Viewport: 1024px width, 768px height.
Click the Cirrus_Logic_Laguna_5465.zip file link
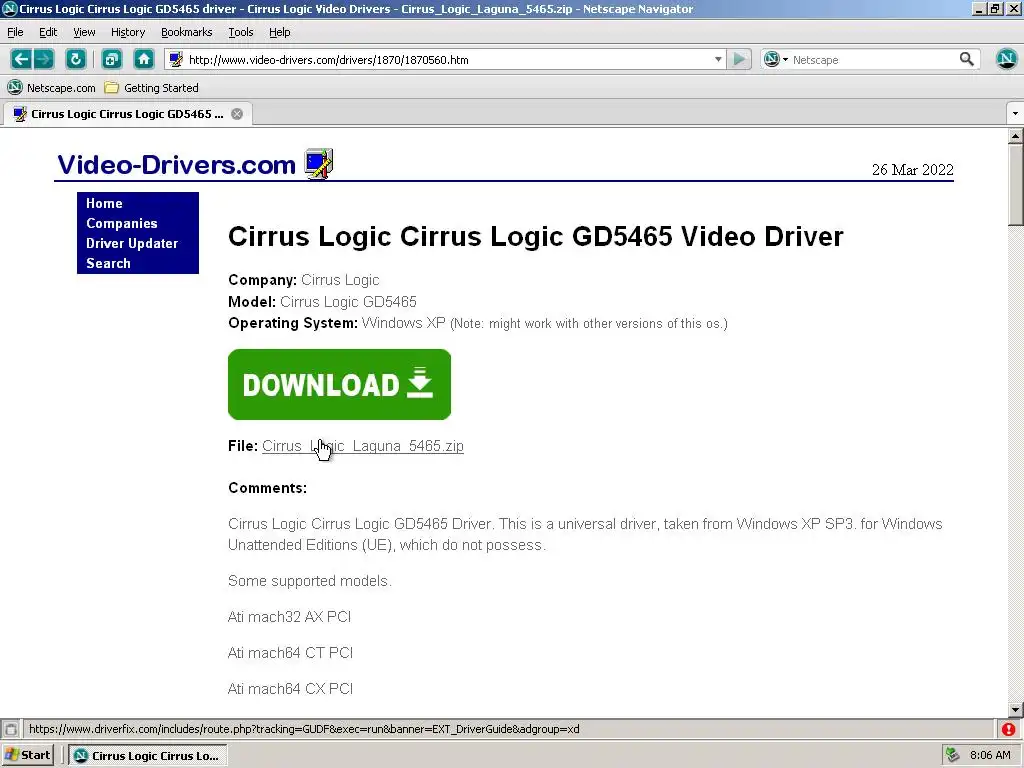tap(363, 446)
